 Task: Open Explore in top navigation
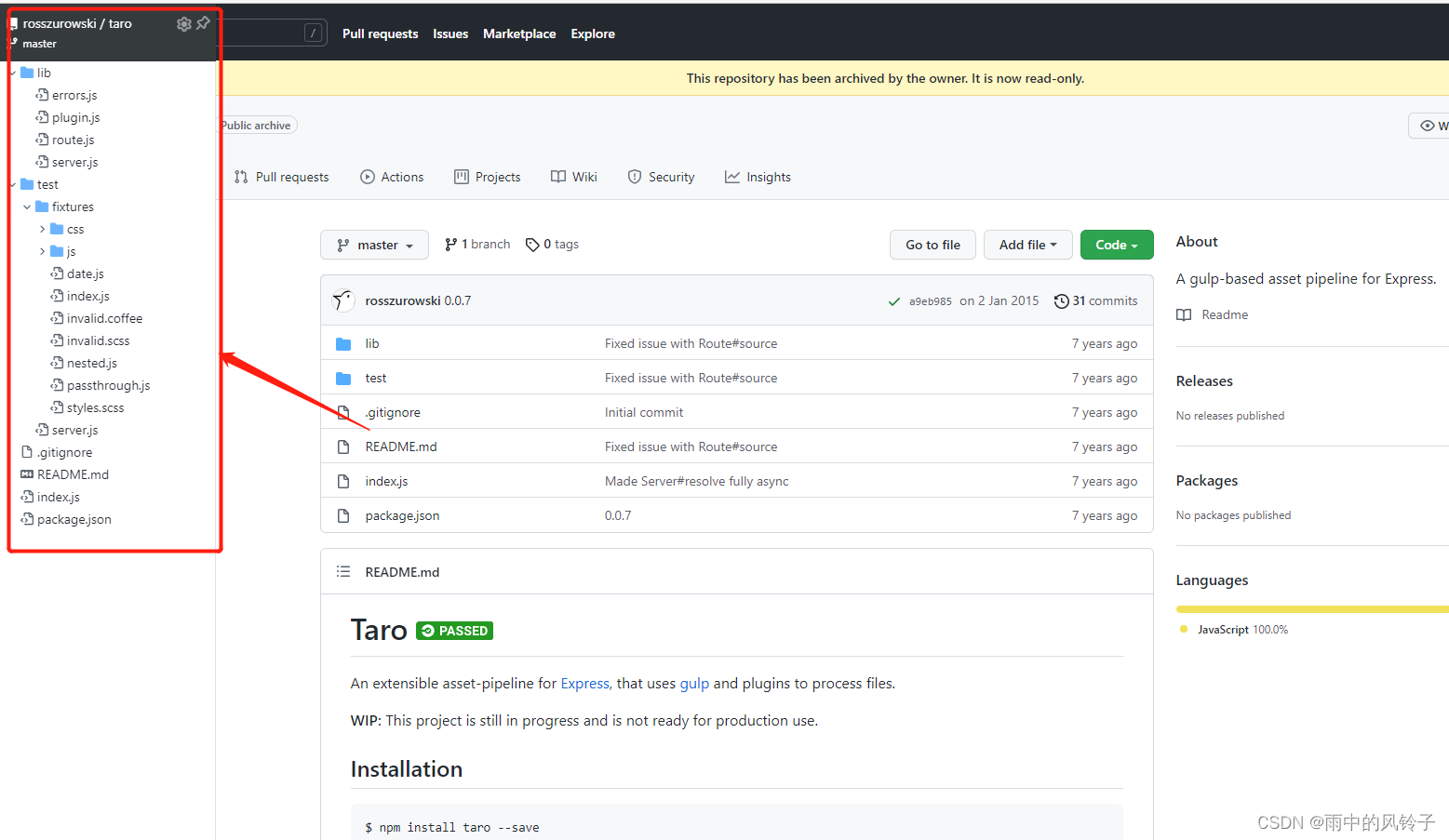point(593,33)
